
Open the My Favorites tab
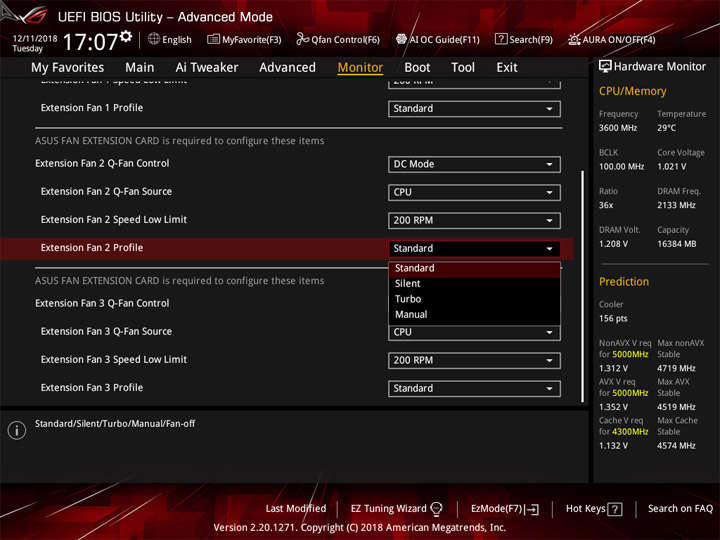[68, 68]
